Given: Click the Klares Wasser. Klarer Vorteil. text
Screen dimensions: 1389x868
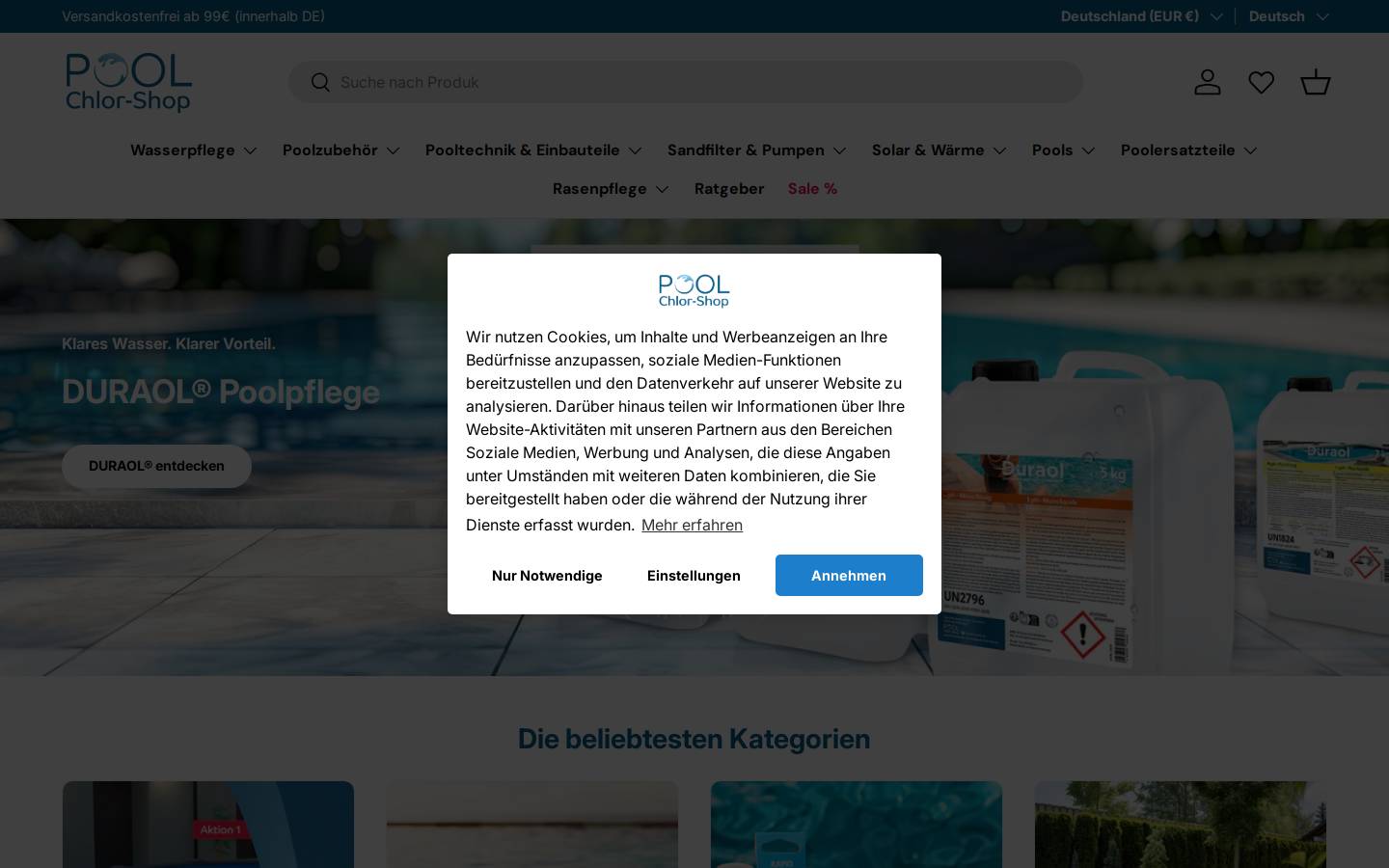Looking at the screenshot, I should (169, 344).
